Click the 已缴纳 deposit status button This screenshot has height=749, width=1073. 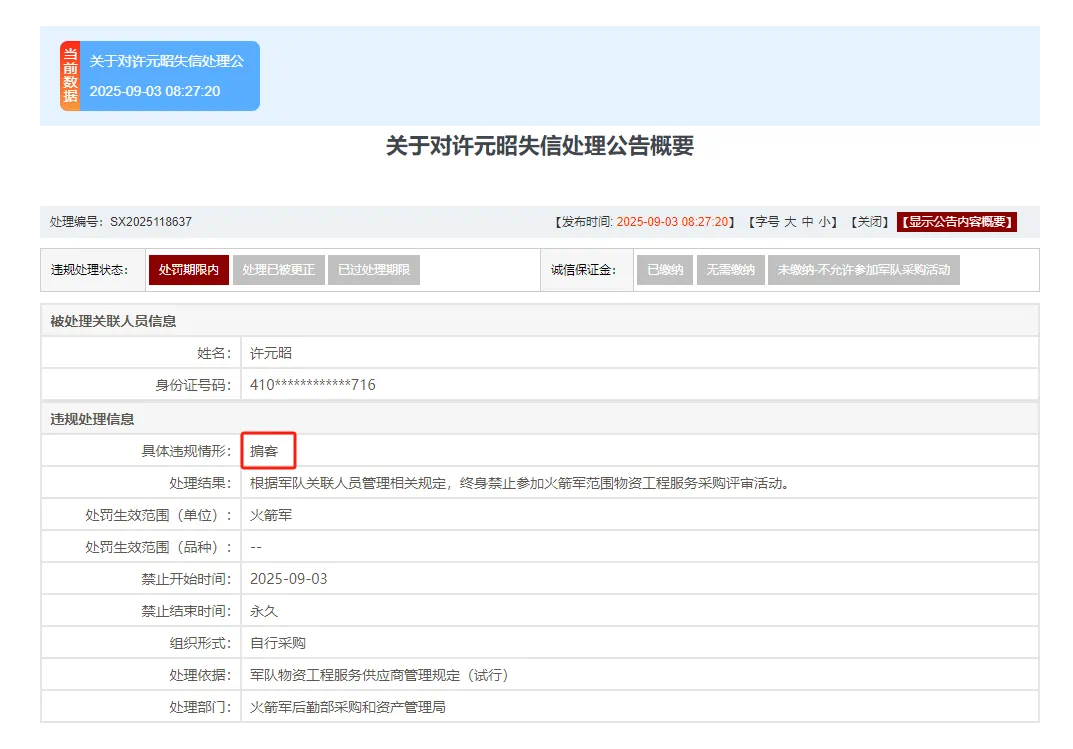tap(663, 269)
